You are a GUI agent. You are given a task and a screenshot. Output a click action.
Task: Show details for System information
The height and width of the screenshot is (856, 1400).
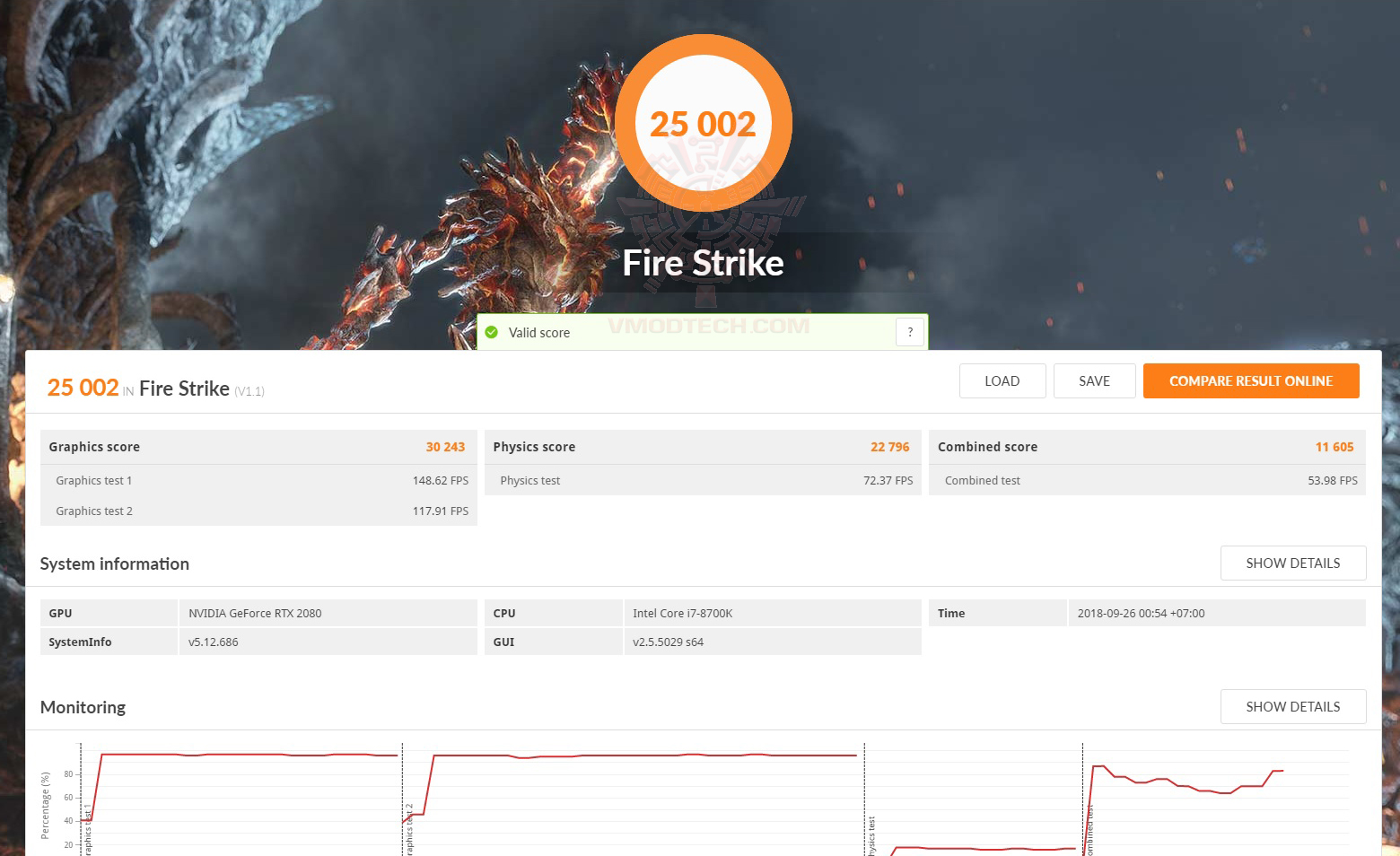tap(1292, 563)
